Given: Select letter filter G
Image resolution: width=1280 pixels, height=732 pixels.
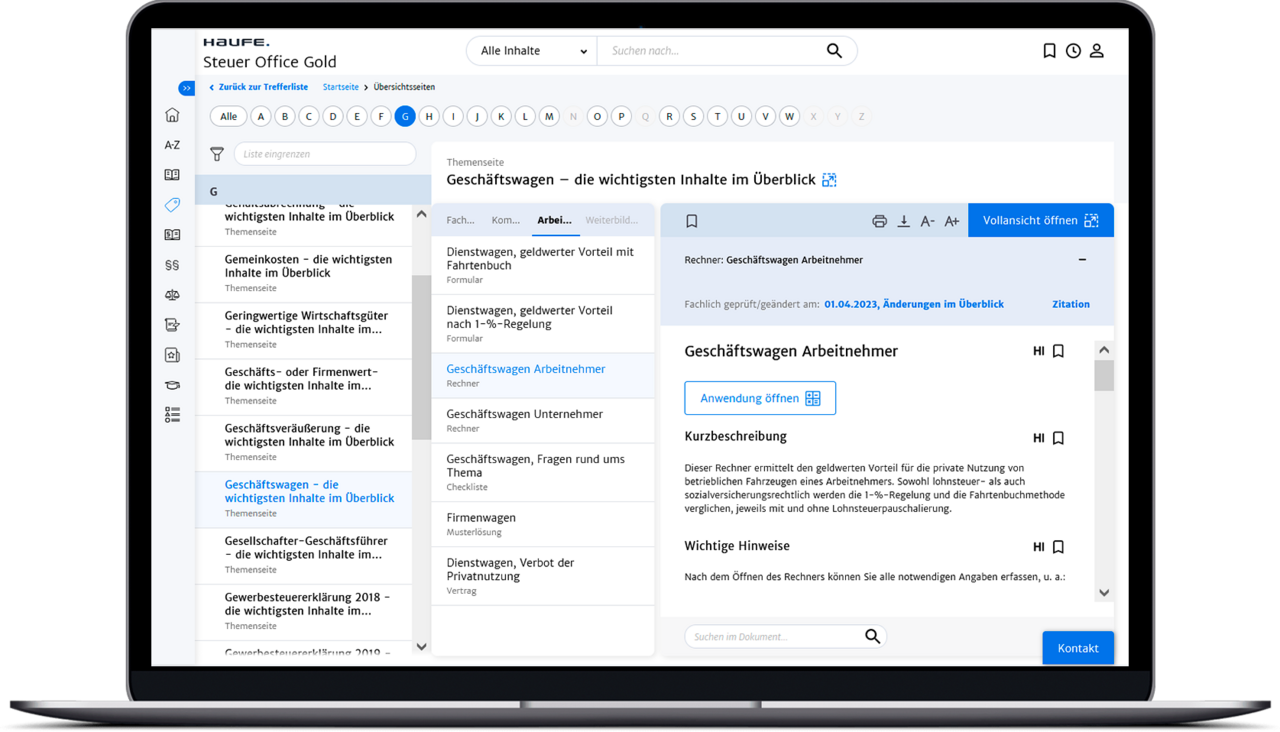Looking at the screenshot, I should tap(405, 117).
